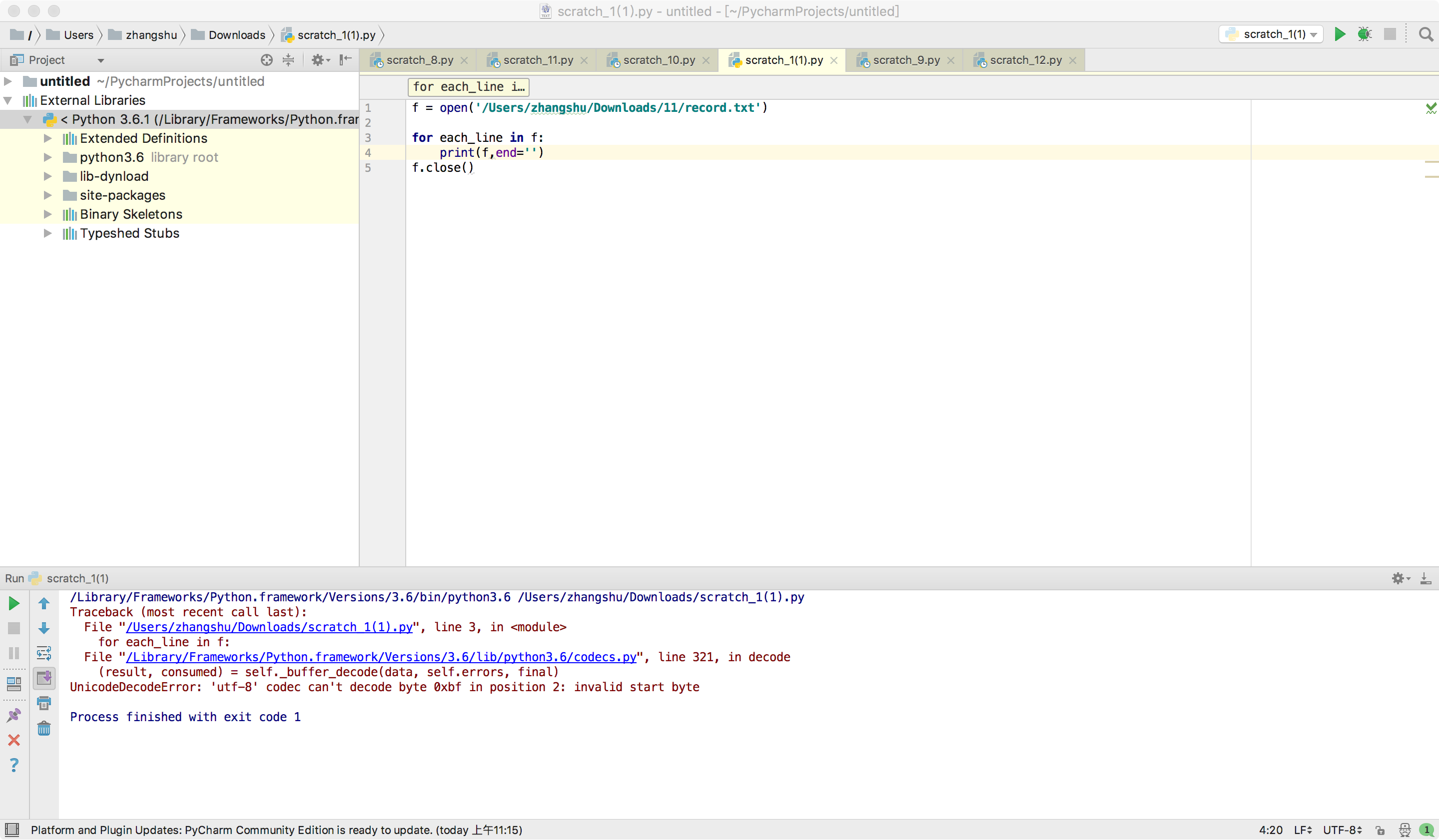Expand the site-packages folder
This screenshot has height=840, width=1439.
point(48,195)
